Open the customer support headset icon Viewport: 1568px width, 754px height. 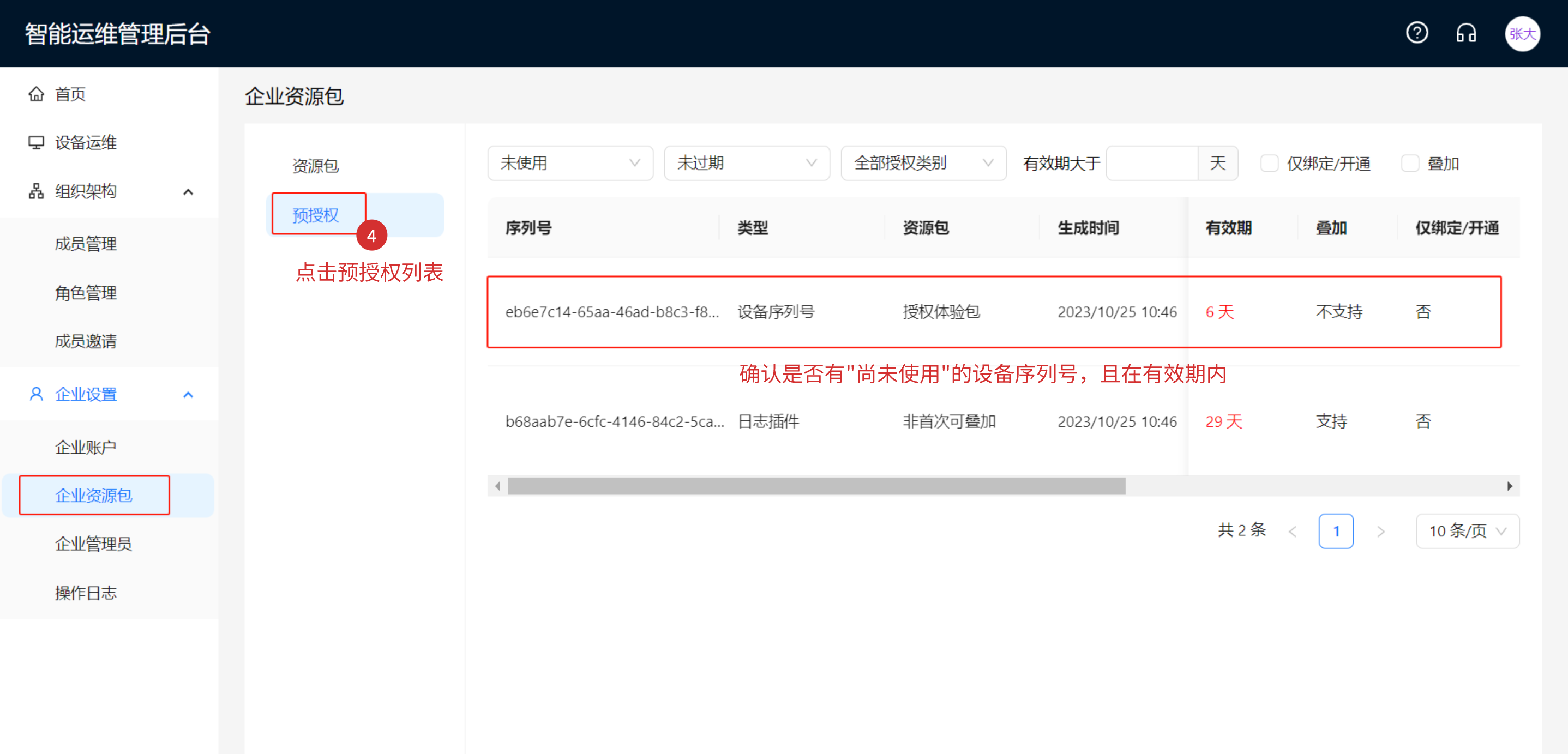point(1466,33)
